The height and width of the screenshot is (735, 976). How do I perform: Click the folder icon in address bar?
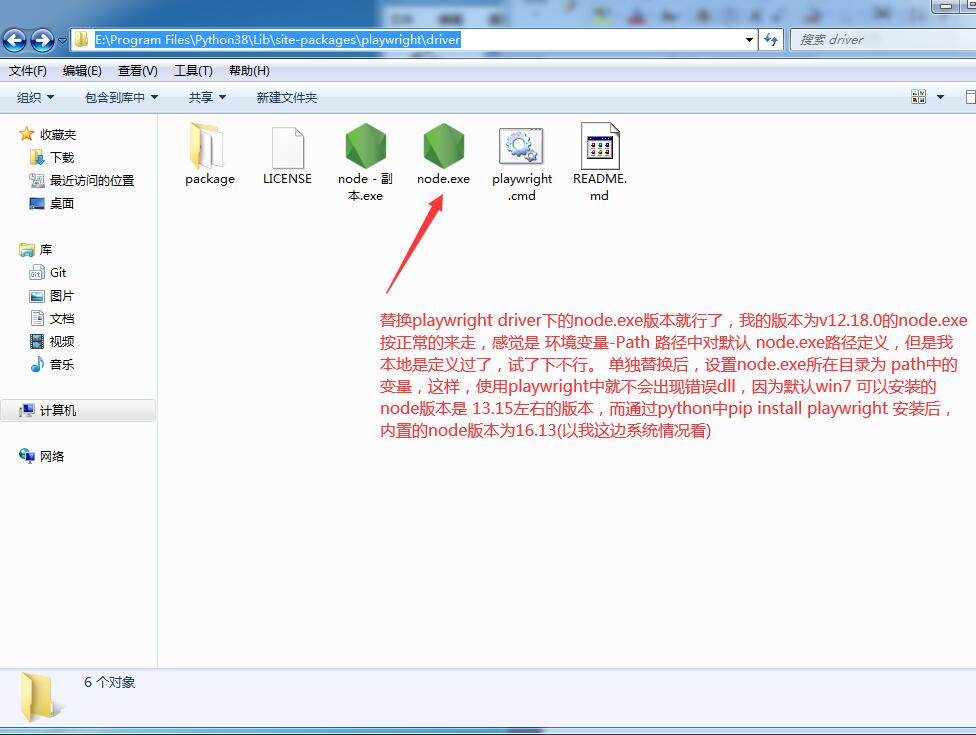tap(82, 40)
